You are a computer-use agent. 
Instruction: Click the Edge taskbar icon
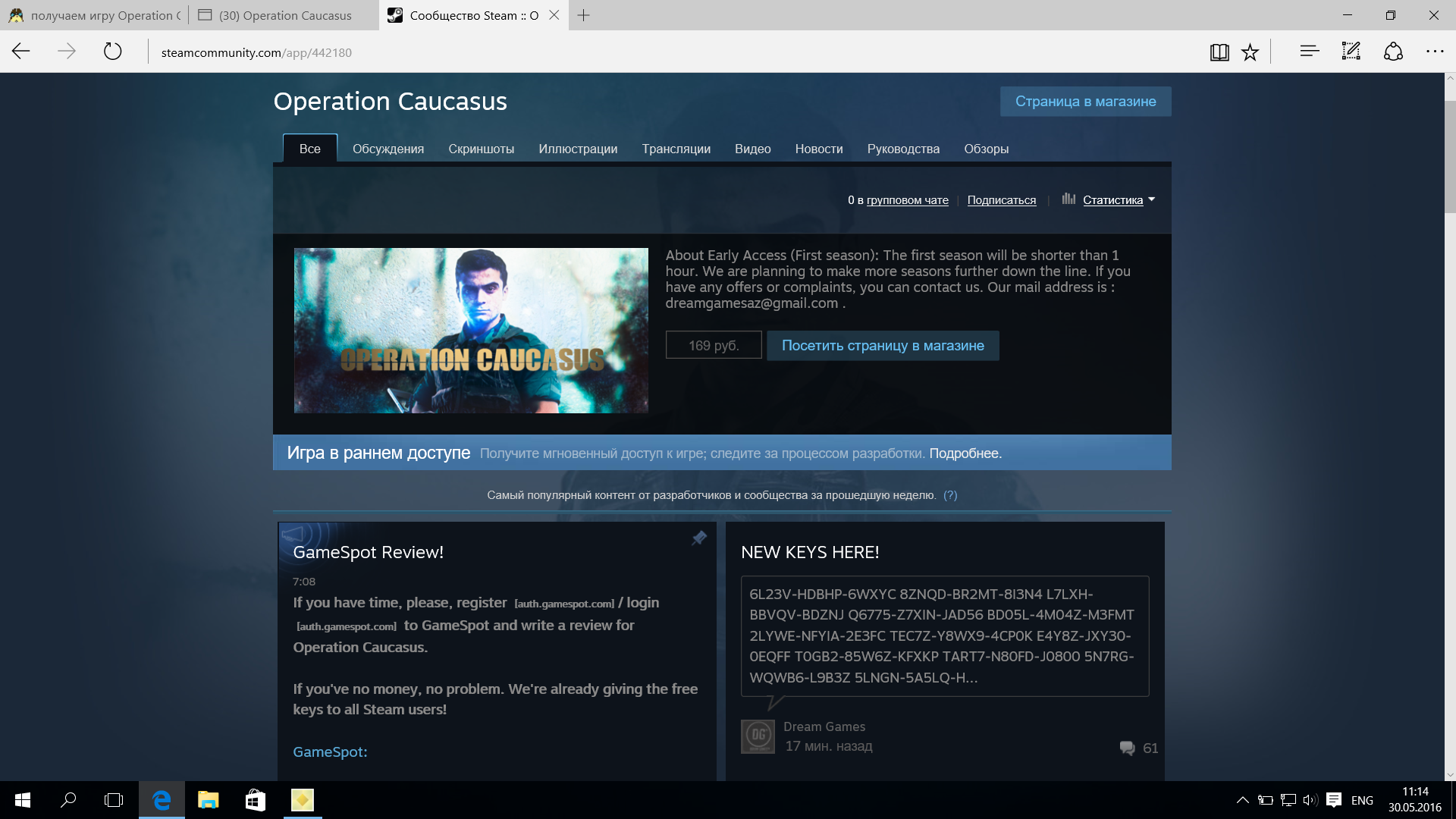click(x=162, y=800)
